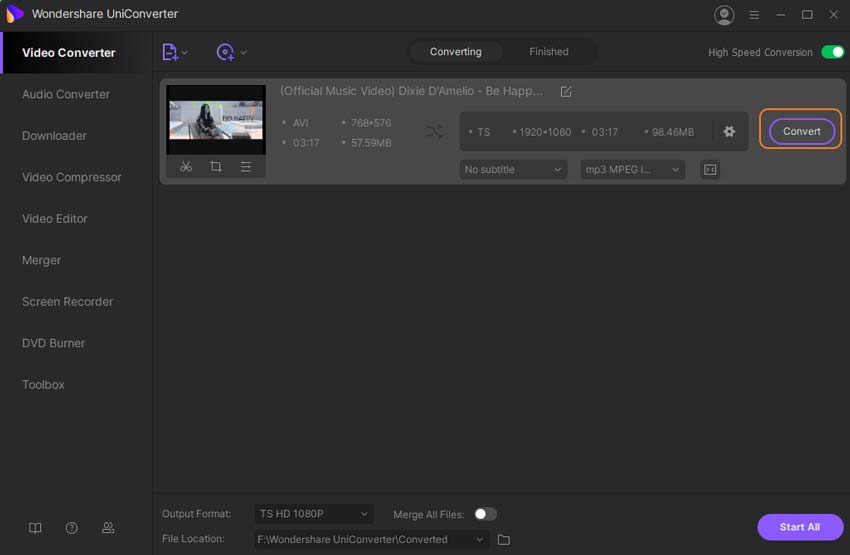Select Video Converter in sidebar
This screenshot has height=555, width=850.
tap(69, 53)
